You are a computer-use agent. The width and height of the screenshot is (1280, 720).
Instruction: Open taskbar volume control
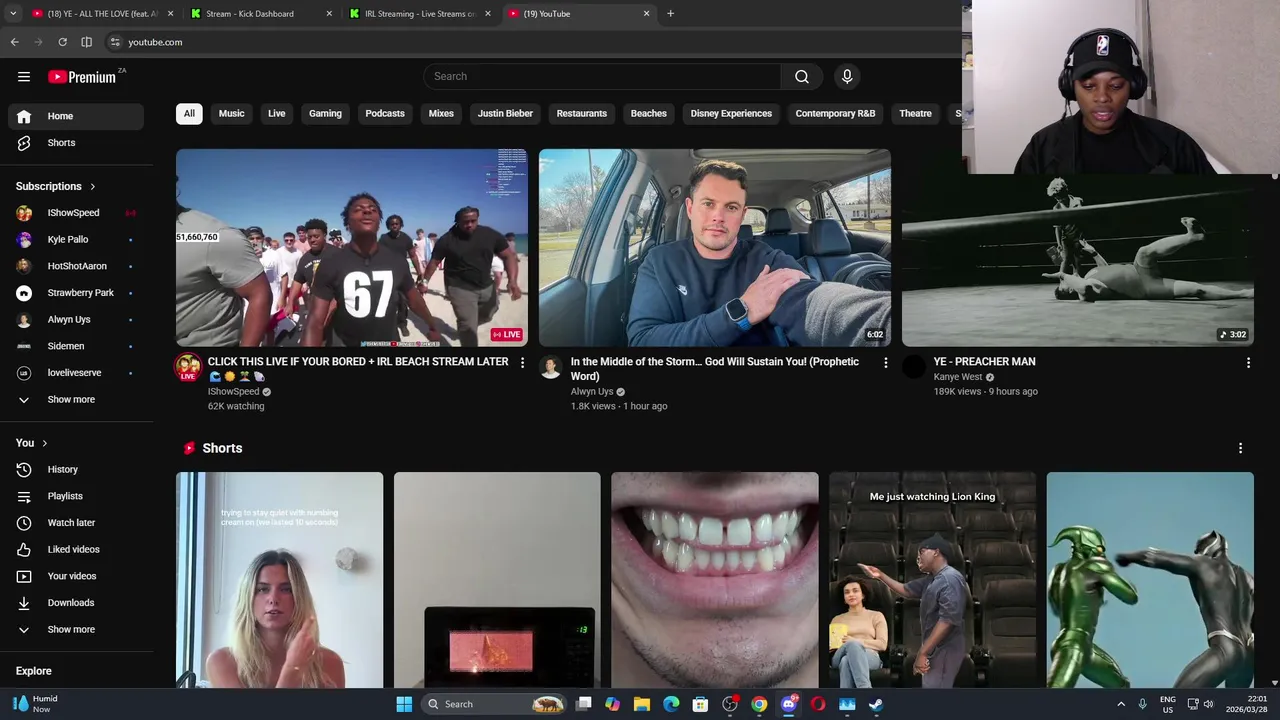(x=1208, y=704)
